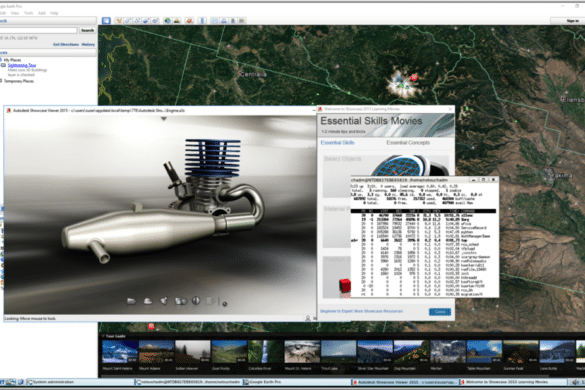The width and height of the screenshot is (585, 390).
Task: Collapse the Tour Guide panel arrow
Action: click(x=103, y=336)
